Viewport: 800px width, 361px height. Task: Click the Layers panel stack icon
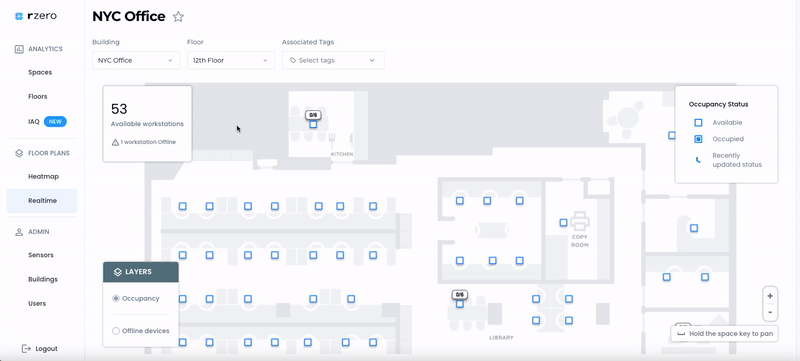point(117,272)
